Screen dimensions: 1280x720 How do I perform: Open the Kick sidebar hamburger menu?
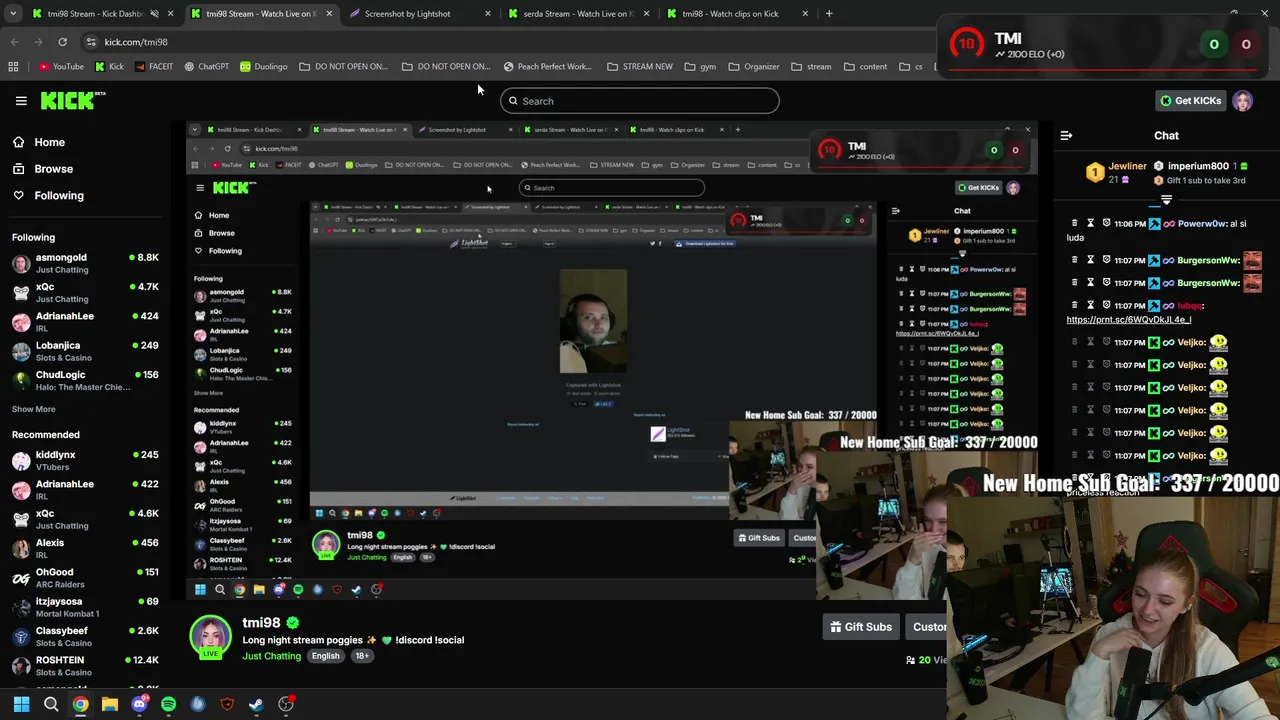coord(21,101)
